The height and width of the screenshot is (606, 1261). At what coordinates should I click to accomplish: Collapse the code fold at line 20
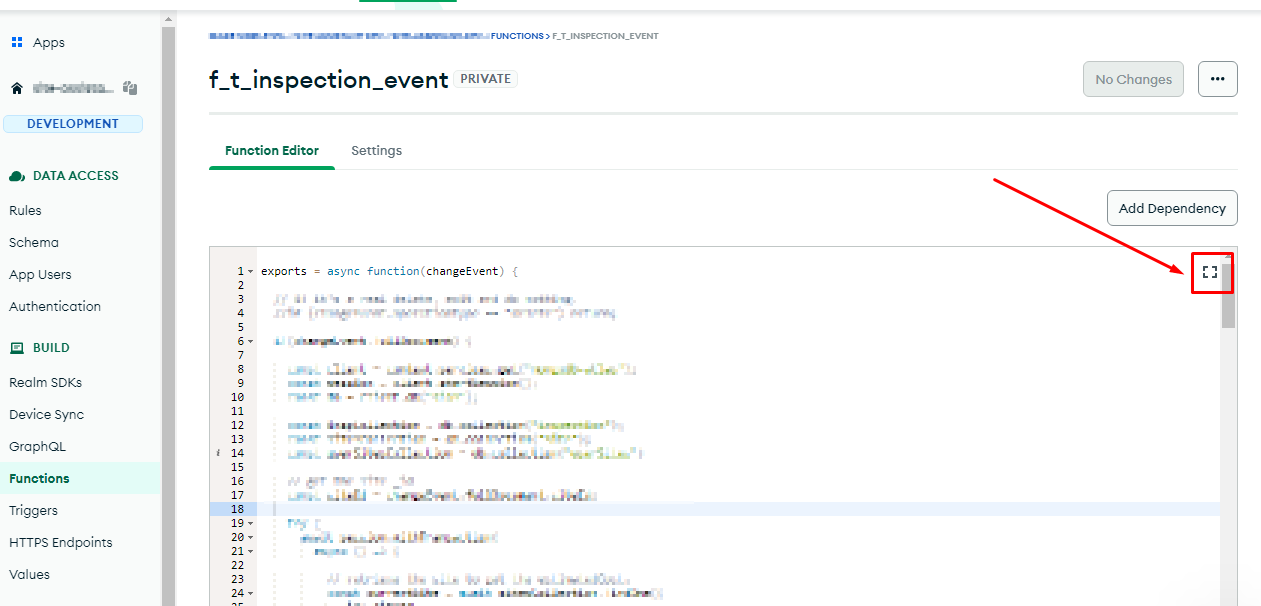coord(250,537)
